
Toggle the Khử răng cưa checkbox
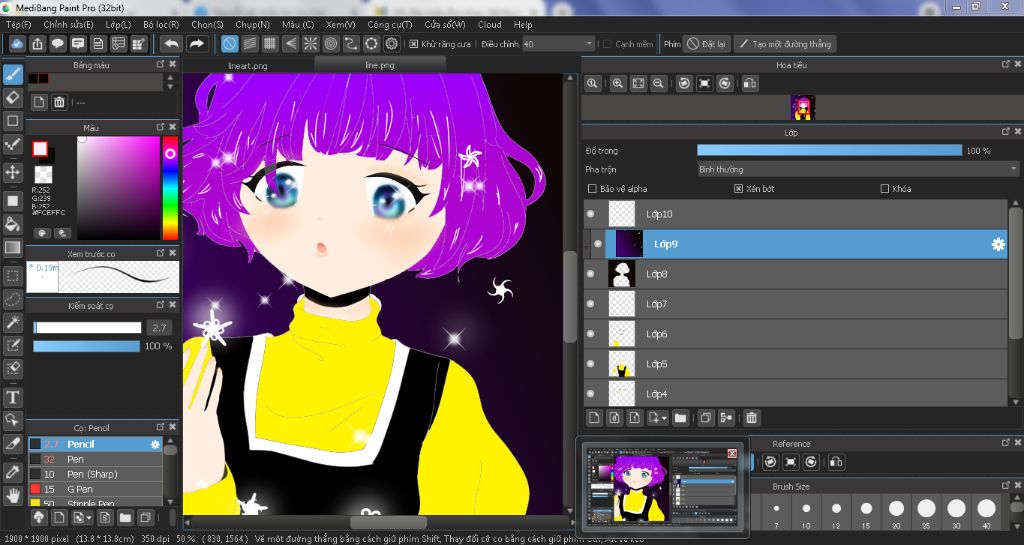(413, 44)
